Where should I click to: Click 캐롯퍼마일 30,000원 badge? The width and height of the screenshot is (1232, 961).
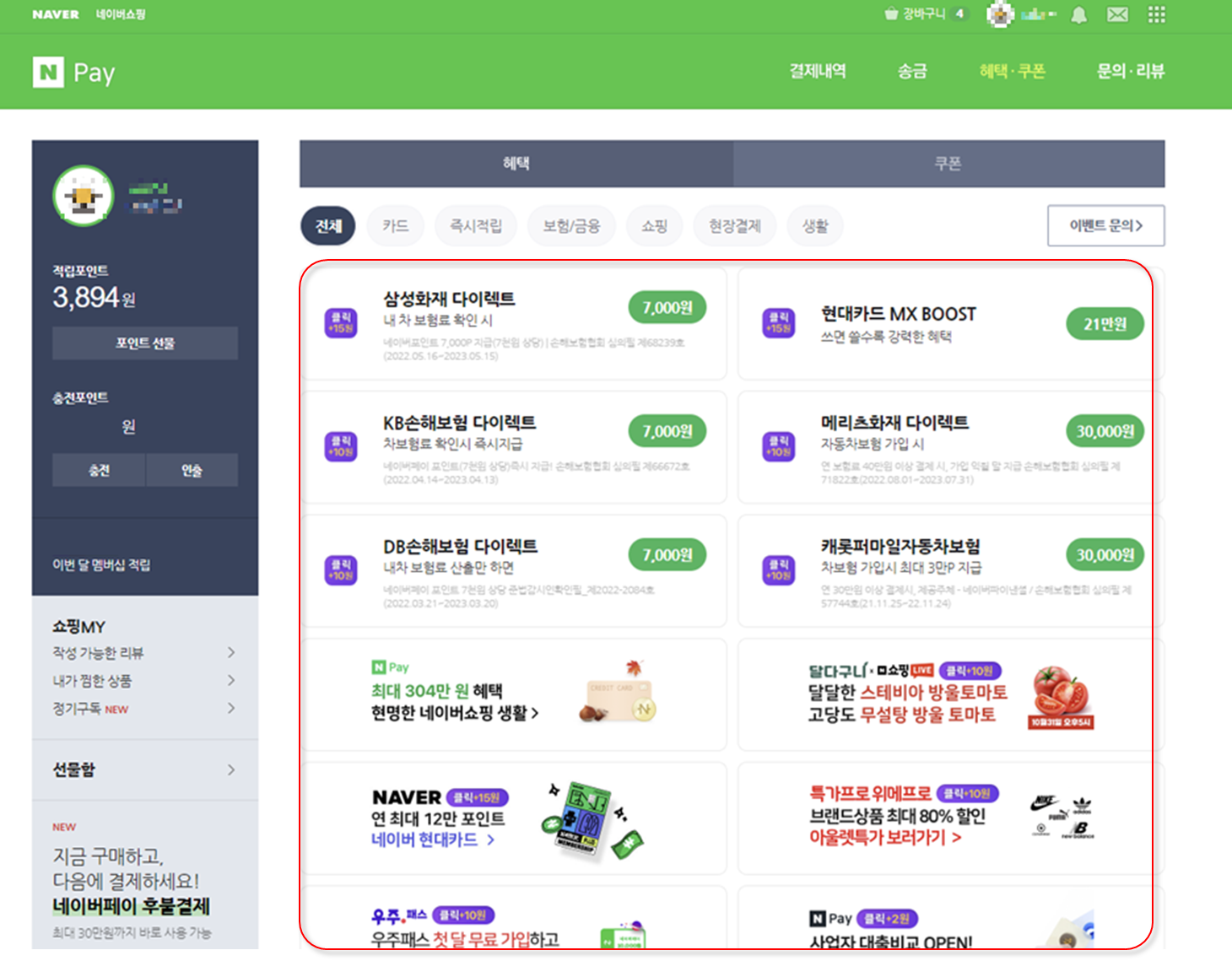coord(1105,555)
